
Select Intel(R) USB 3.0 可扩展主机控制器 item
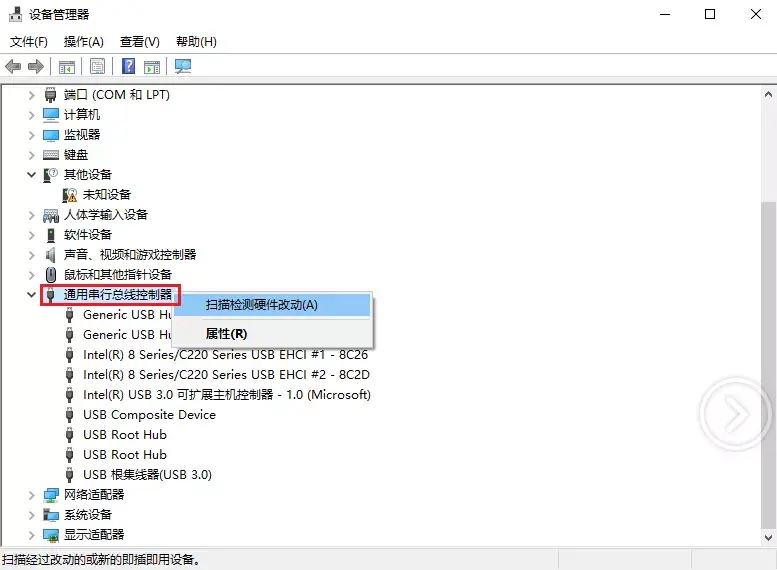click(x=226, y=395)
